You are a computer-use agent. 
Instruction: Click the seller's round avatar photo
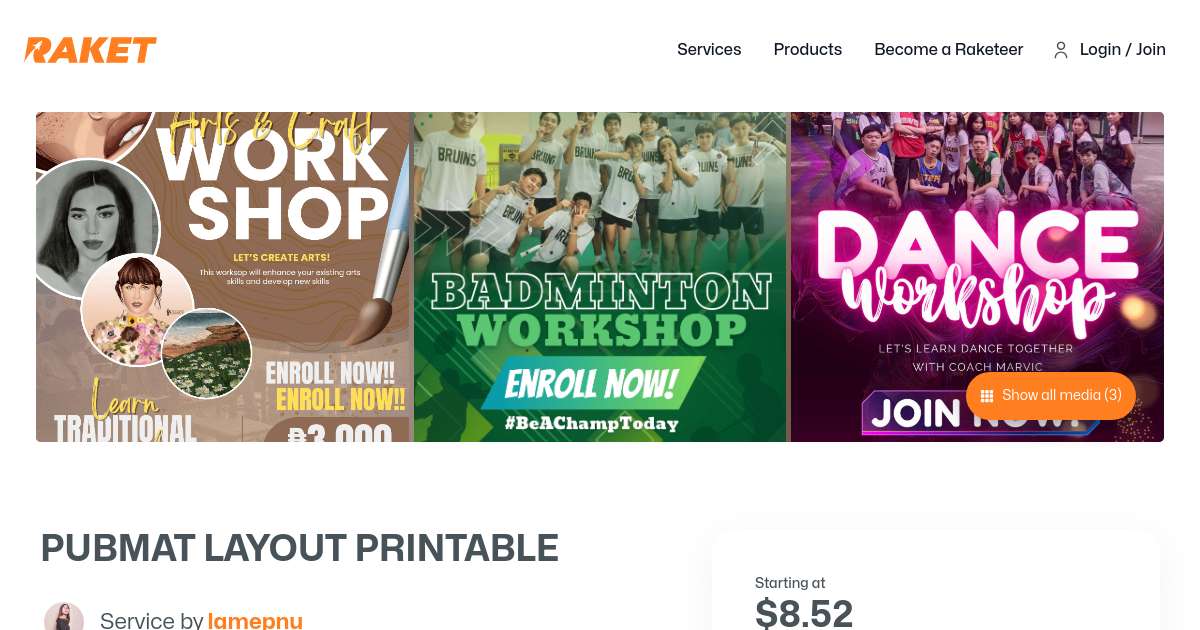64,618
